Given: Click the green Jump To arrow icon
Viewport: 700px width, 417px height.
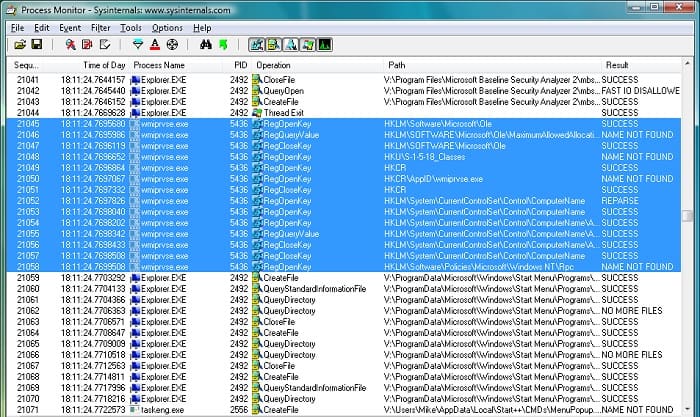Looking at the screenshot, I should point(223,45).
